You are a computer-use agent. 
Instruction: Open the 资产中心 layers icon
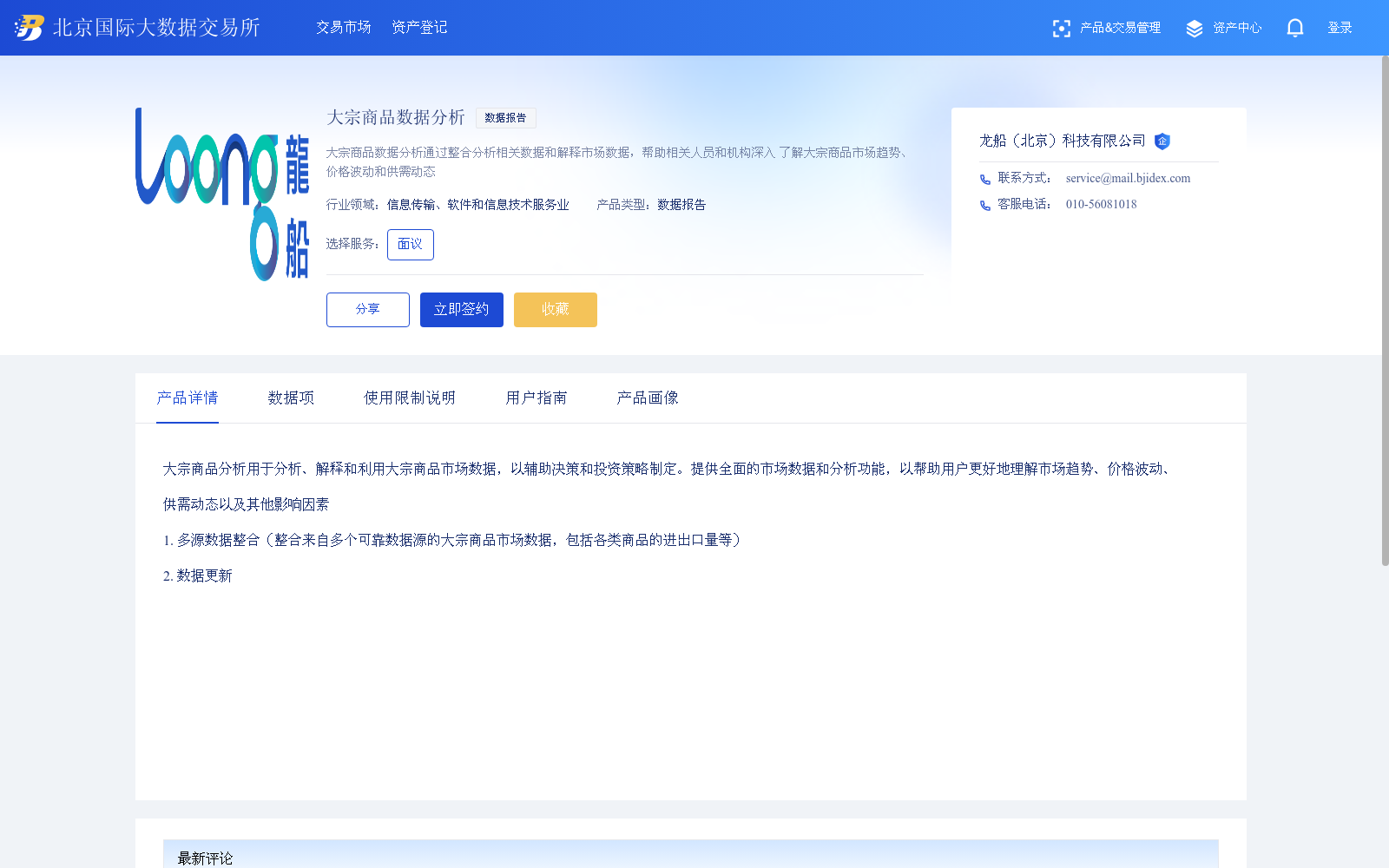1195,29
